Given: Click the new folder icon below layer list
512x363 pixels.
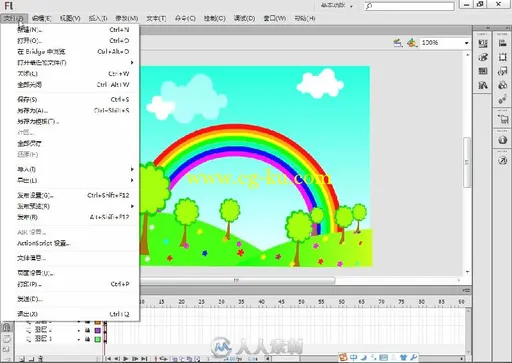Looking at the screenshot, I should (31, 359).
